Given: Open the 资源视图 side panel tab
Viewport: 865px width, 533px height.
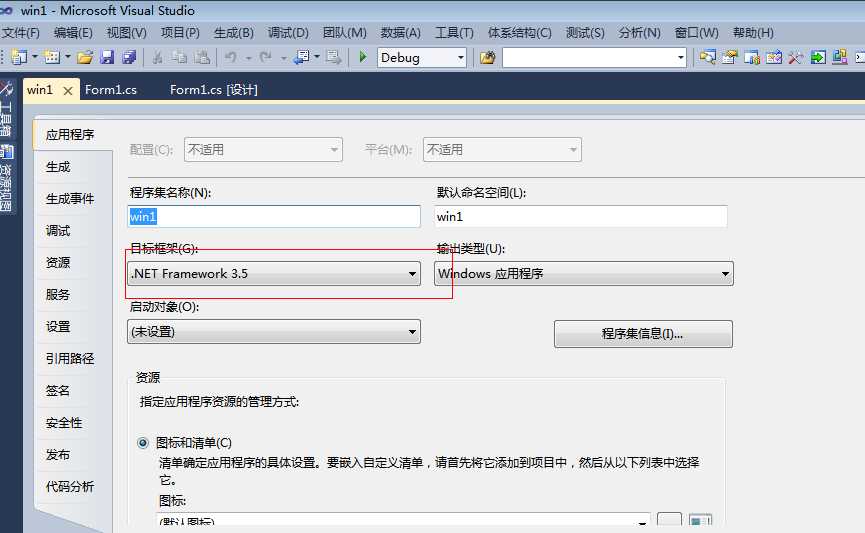Looking at the screenshot, I should point(6,178).
